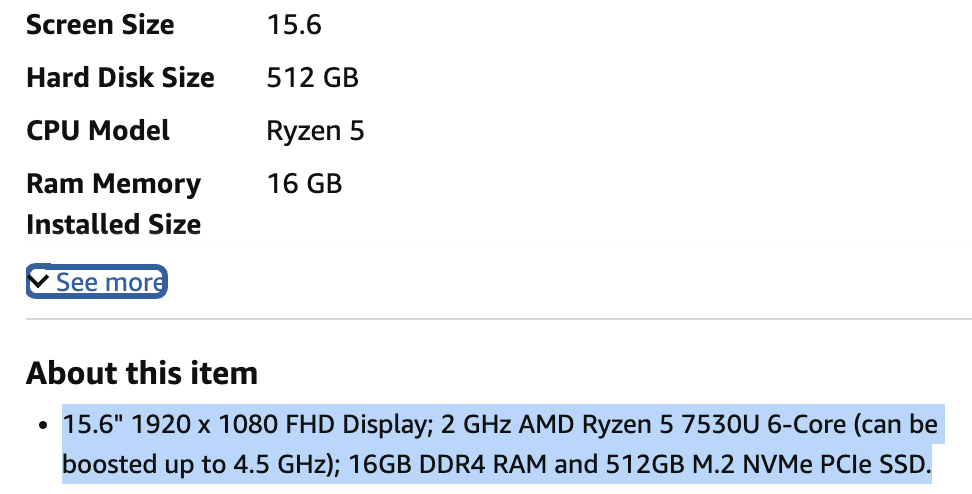Click the chevron icon beside See more

tap(40, 282)
